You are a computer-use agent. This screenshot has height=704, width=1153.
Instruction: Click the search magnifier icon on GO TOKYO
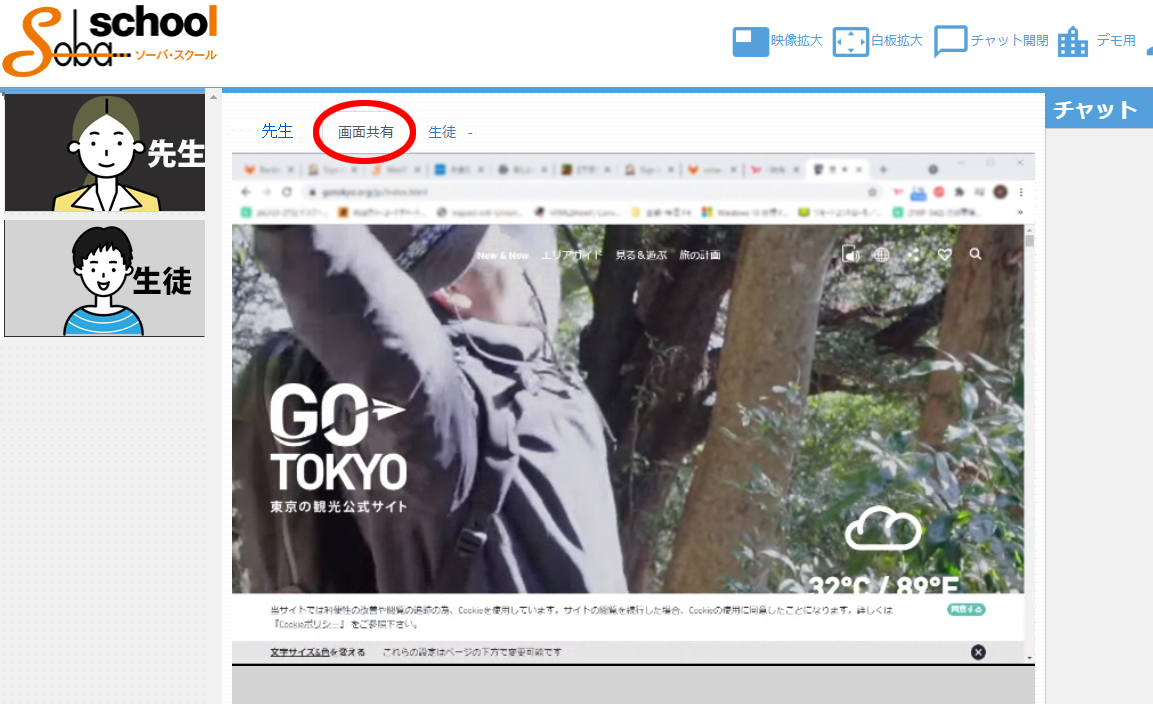(x=975, y=254)
